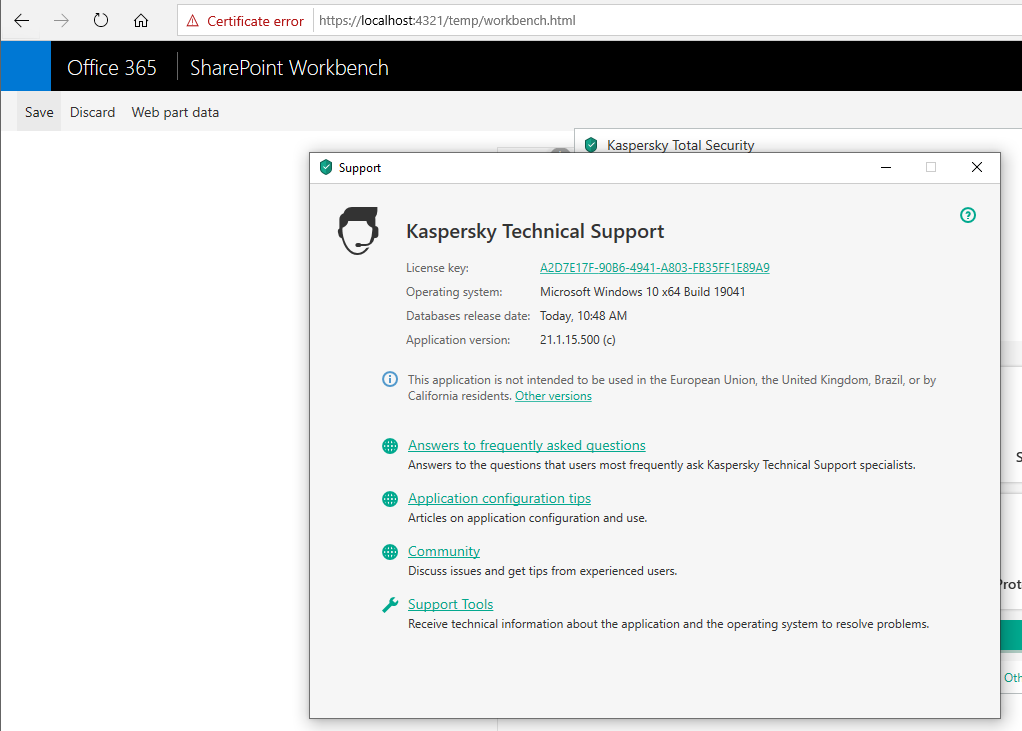Open the license key link

pos(654,268)
